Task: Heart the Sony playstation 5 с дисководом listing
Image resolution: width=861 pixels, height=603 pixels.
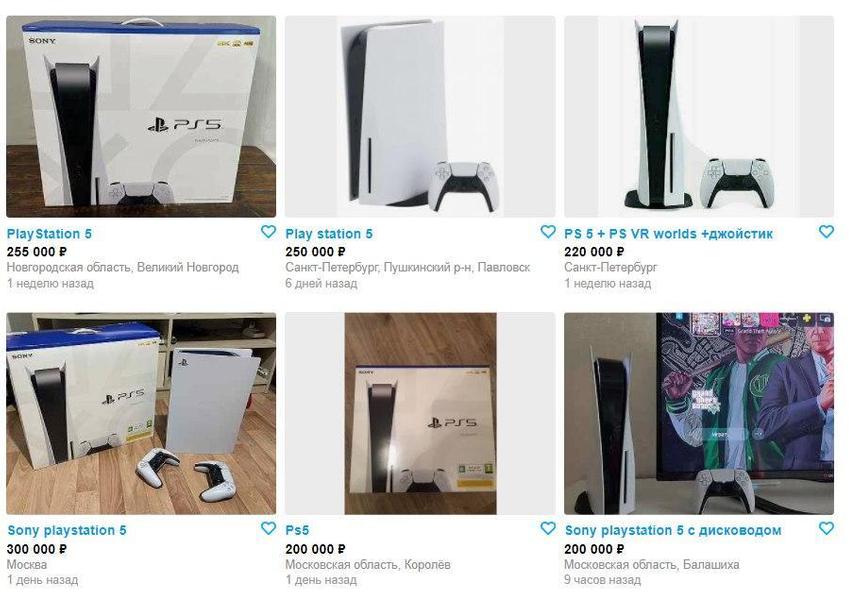Action: coord(826,528)
